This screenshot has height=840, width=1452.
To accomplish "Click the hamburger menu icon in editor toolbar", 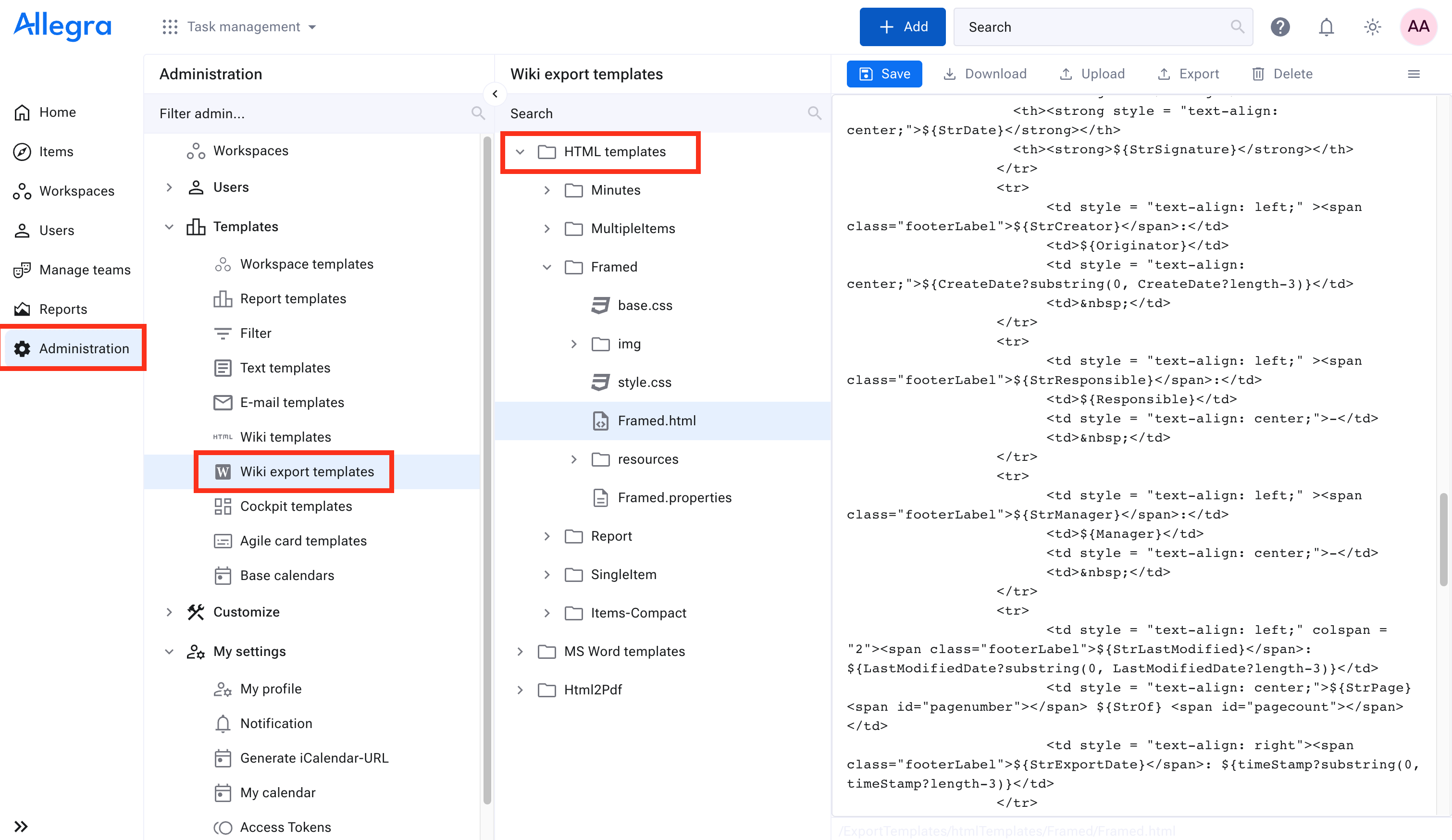I will pos(1414,74).
